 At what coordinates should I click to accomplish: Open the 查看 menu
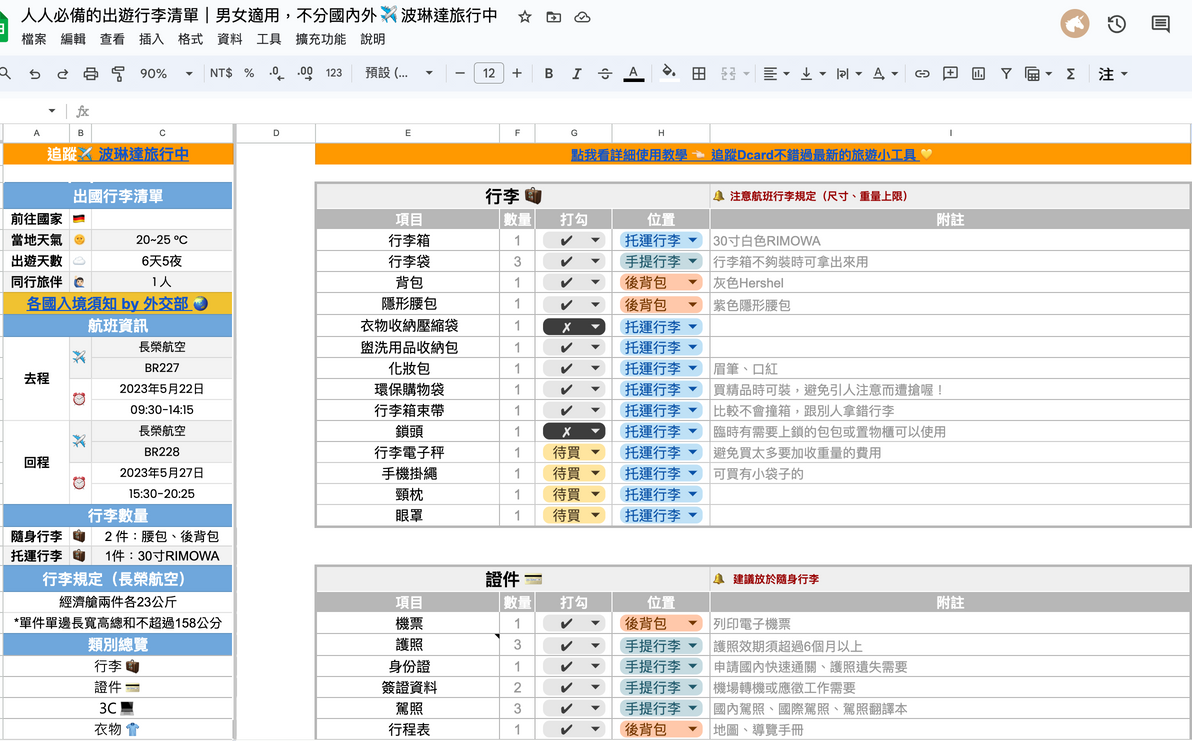coord(112,39)
